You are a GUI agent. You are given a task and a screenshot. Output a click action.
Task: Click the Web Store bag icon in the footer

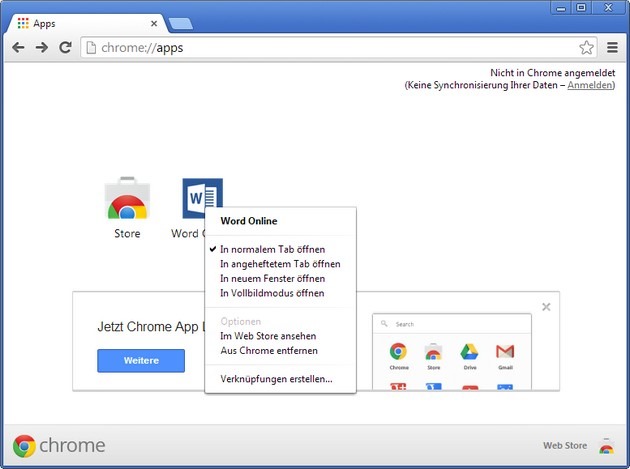point(607,446)
